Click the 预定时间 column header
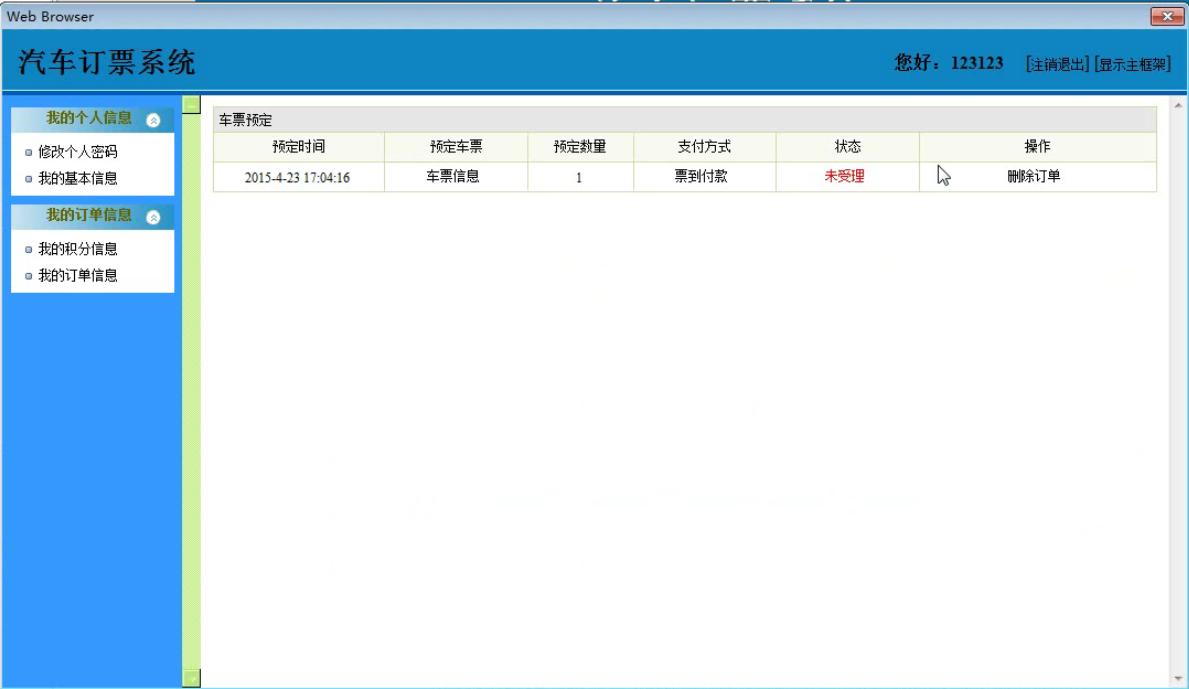The height and width of the screenshot is (689, 1189). [299, 146]
